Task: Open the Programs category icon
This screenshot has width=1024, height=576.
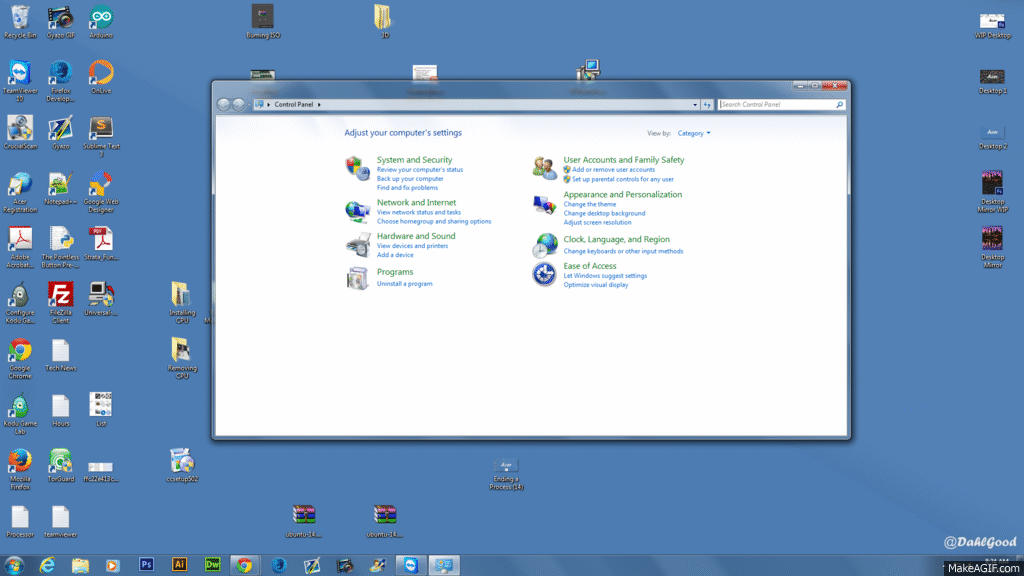Action: [x=357, y=278]
